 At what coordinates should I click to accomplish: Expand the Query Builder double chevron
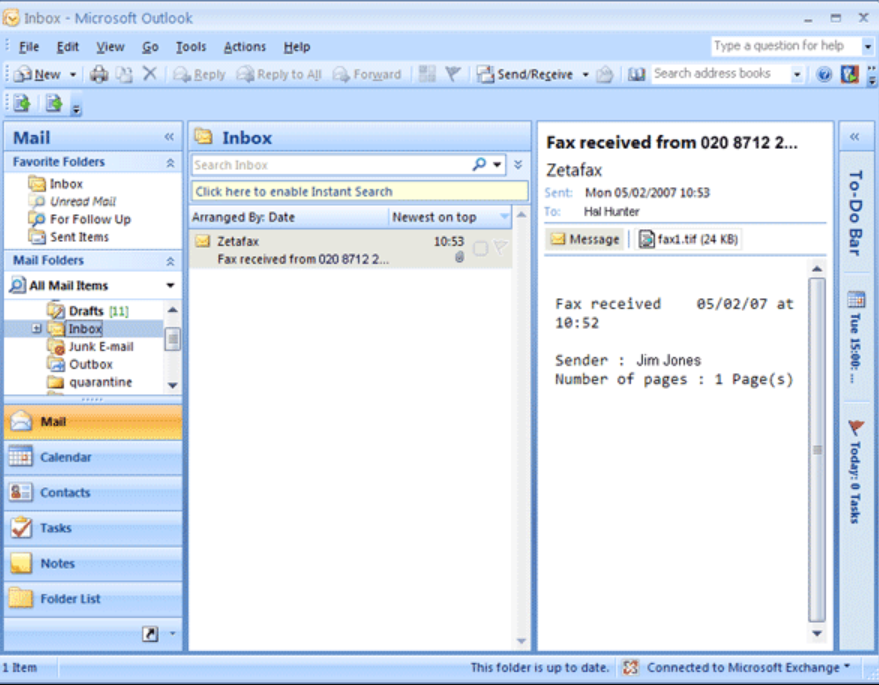tap(518, 164)
